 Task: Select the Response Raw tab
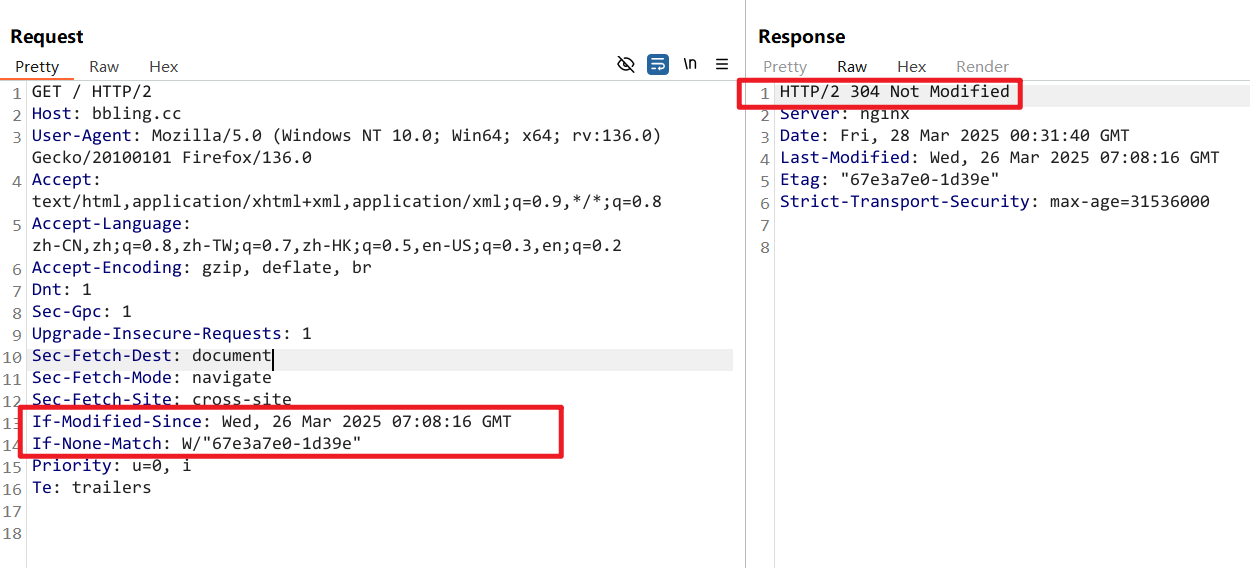pos(852,67)
